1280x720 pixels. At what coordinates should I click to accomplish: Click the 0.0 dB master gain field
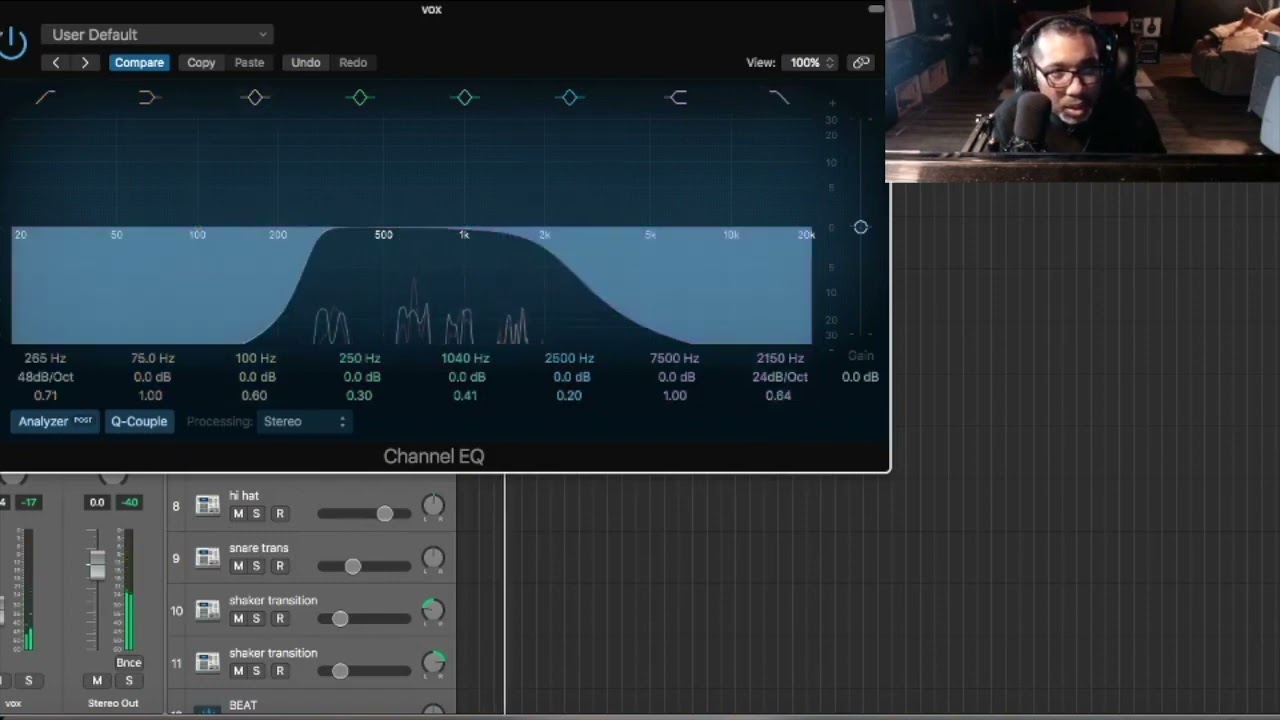click(x=860, y=377)
